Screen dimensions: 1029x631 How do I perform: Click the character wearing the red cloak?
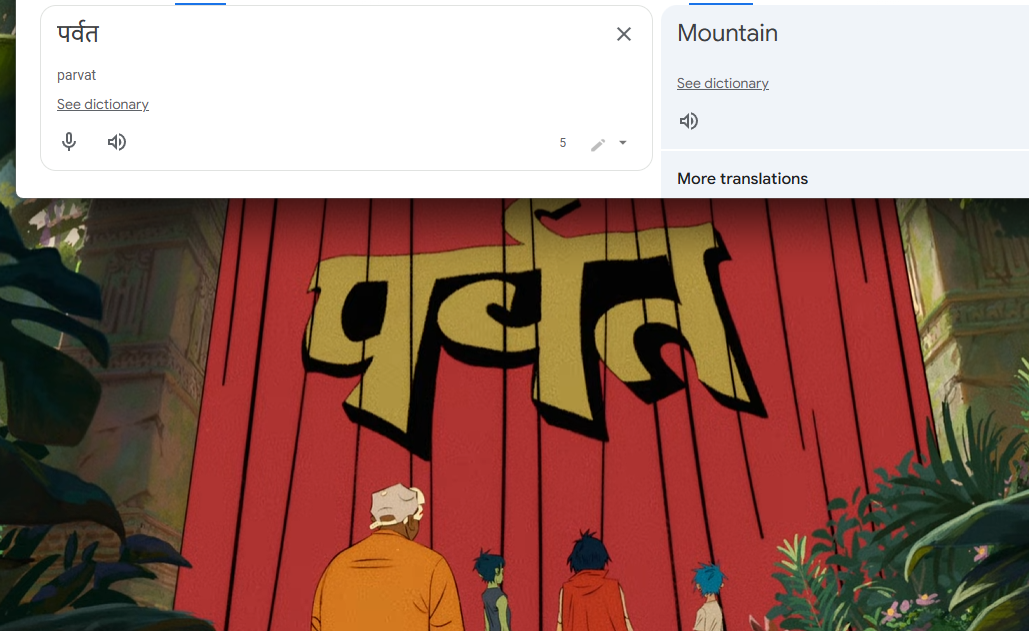coord(592,584)
